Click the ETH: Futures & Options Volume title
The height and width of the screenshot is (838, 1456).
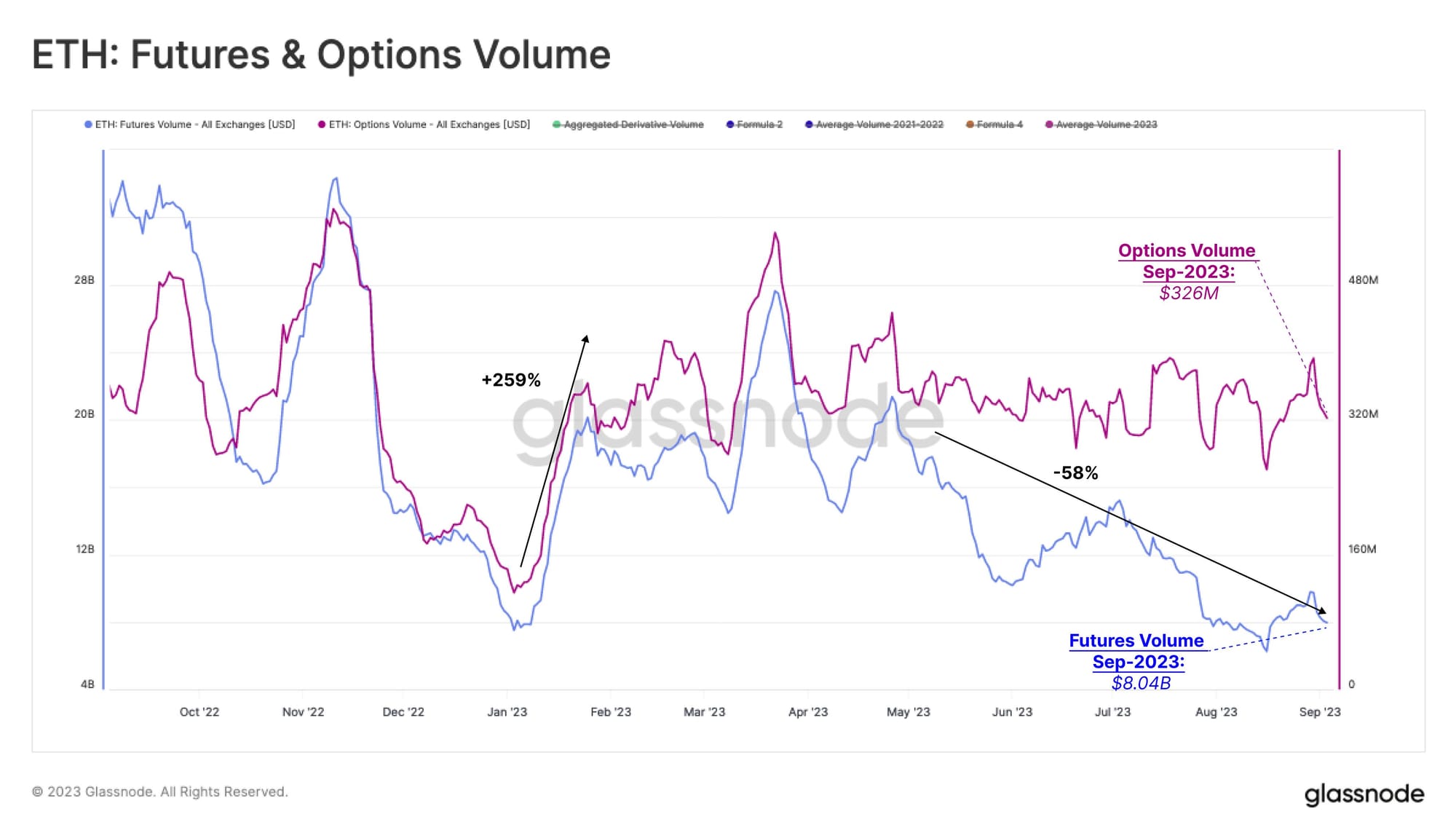coord(321,55)
